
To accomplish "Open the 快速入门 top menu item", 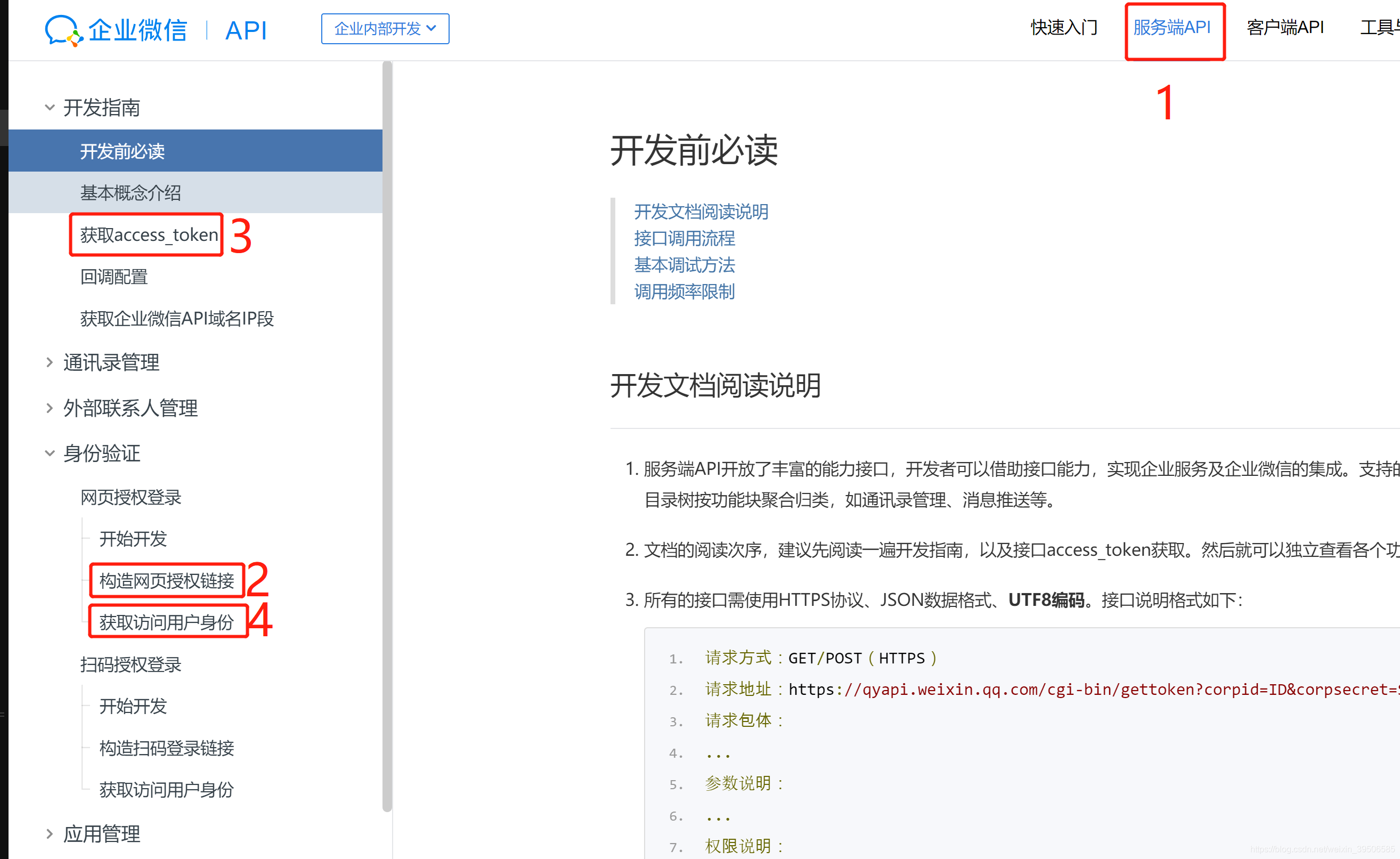I will pos(1064,27).
